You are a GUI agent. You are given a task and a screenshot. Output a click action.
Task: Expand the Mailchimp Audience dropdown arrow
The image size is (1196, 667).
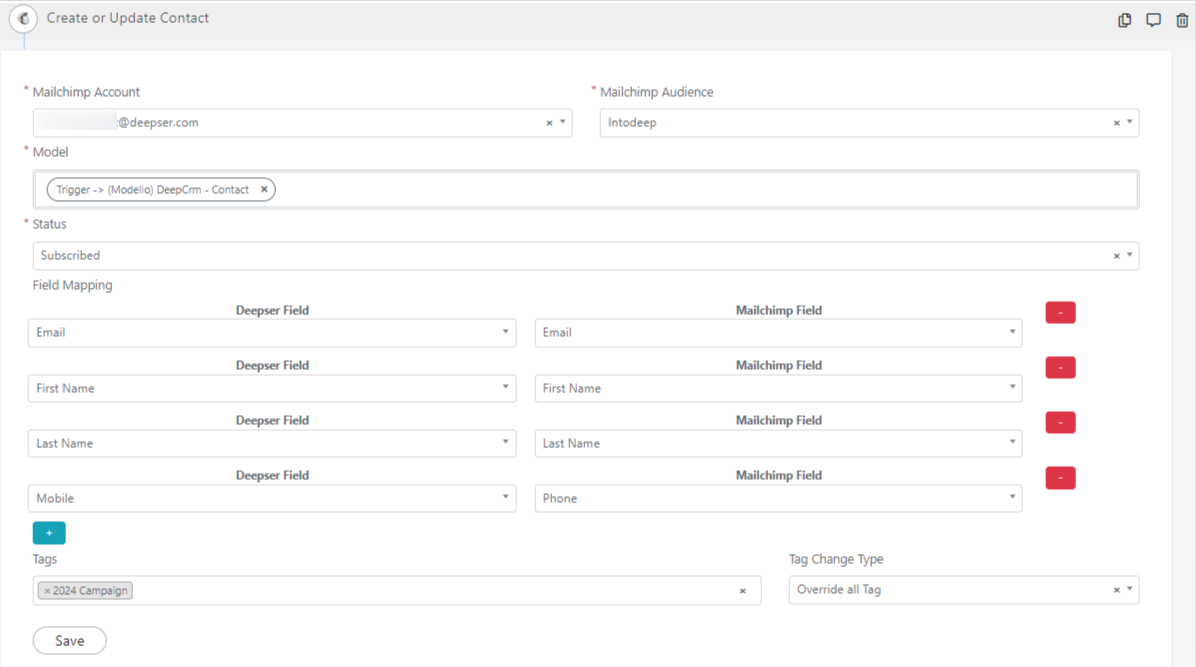pyautogui.click(x=1130, y=122)
